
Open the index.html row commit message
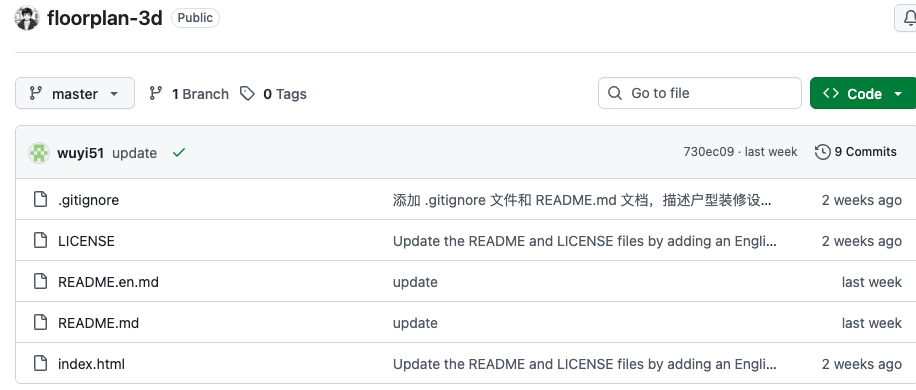point(585,364)
